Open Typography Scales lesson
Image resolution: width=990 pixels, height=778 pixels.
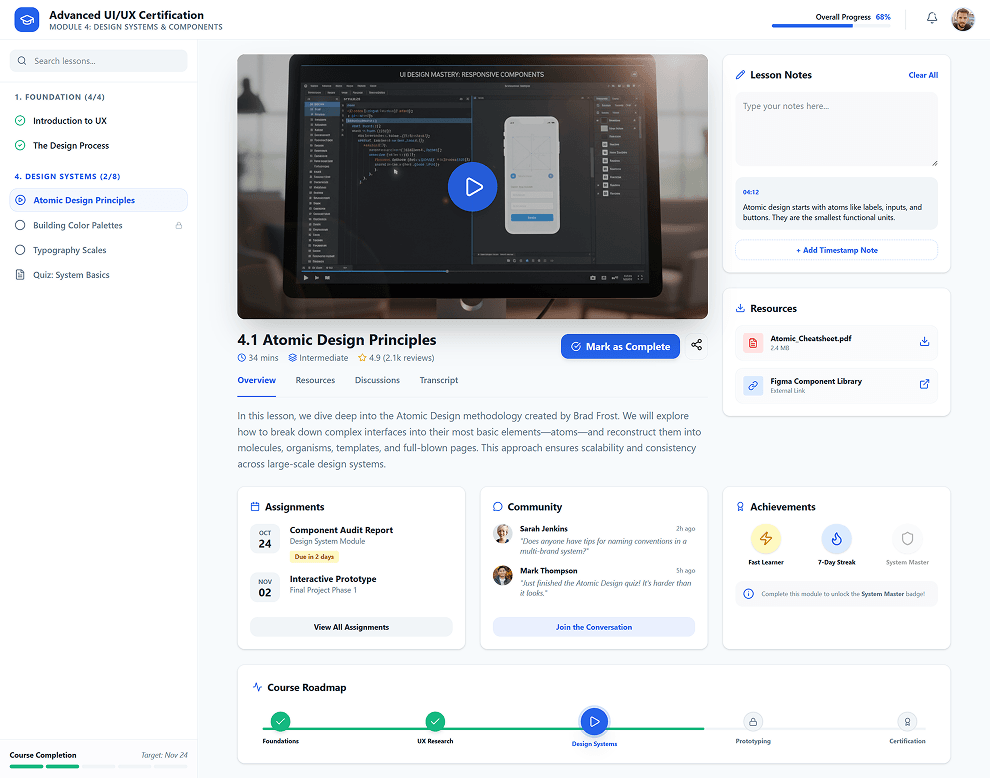tap(98, 250)
